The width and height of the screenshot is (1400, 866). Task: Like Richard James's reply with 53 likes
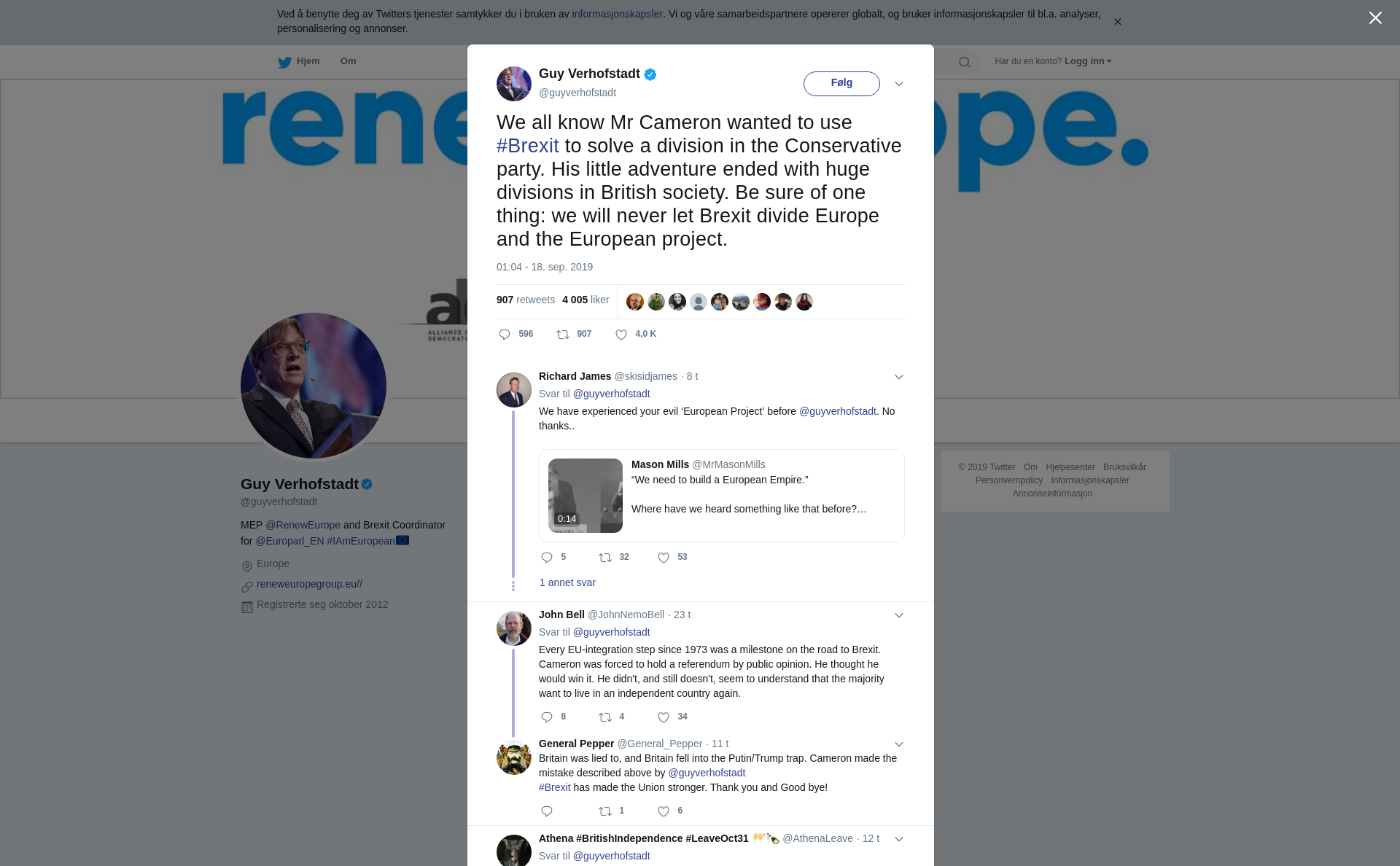tap(664, 558)
